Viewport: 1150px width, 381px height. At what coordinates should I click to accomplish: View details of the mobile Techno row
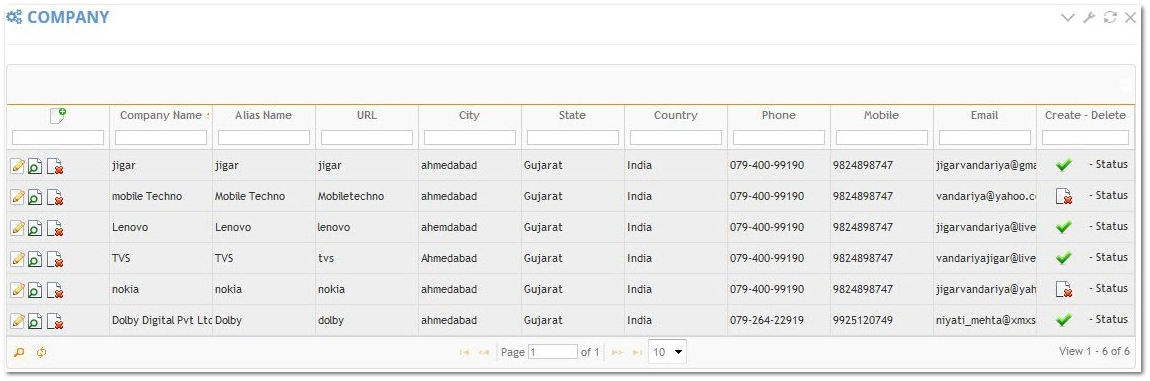35,197
